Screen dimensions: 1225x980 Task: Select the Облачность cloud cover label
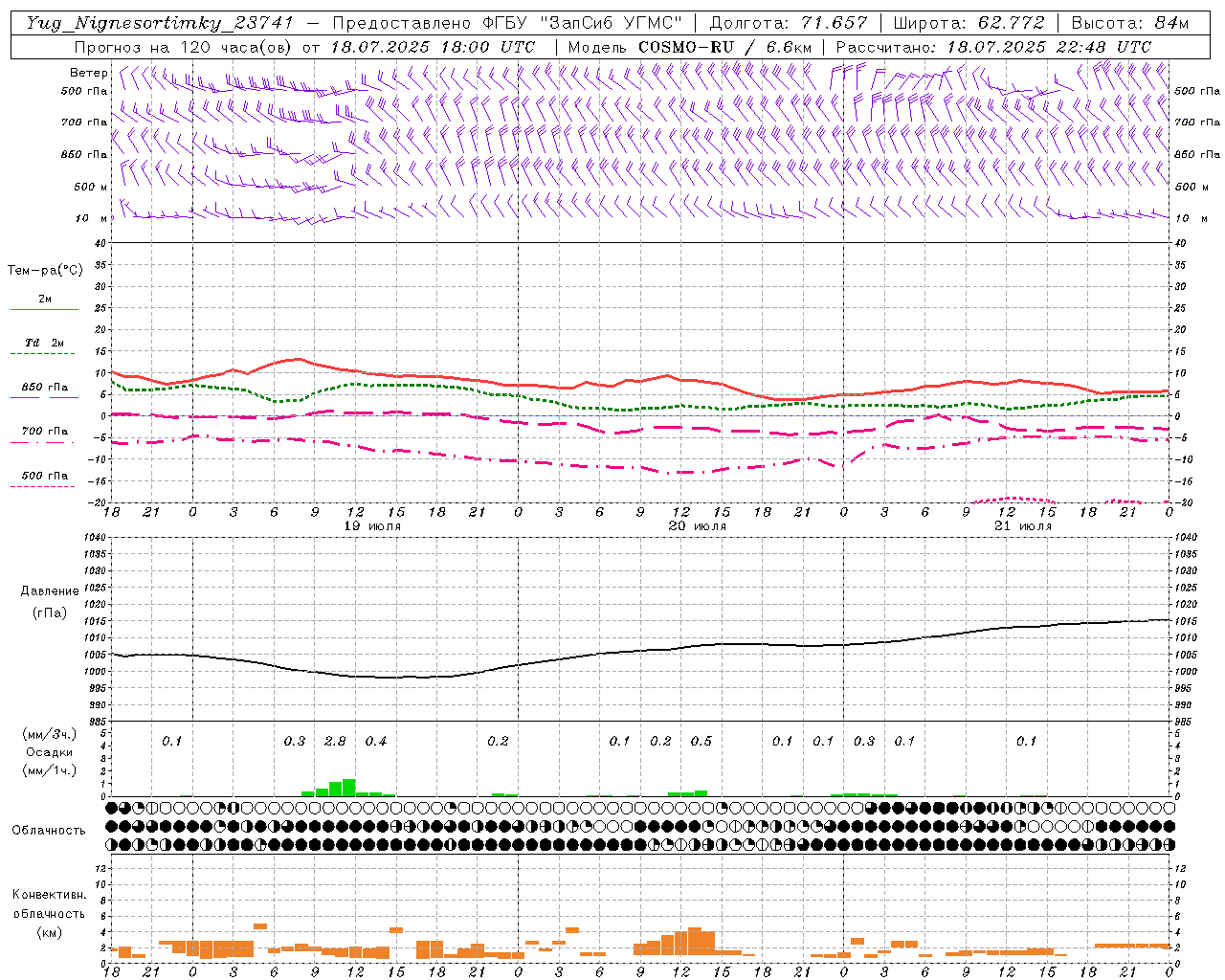click(49, 831)
